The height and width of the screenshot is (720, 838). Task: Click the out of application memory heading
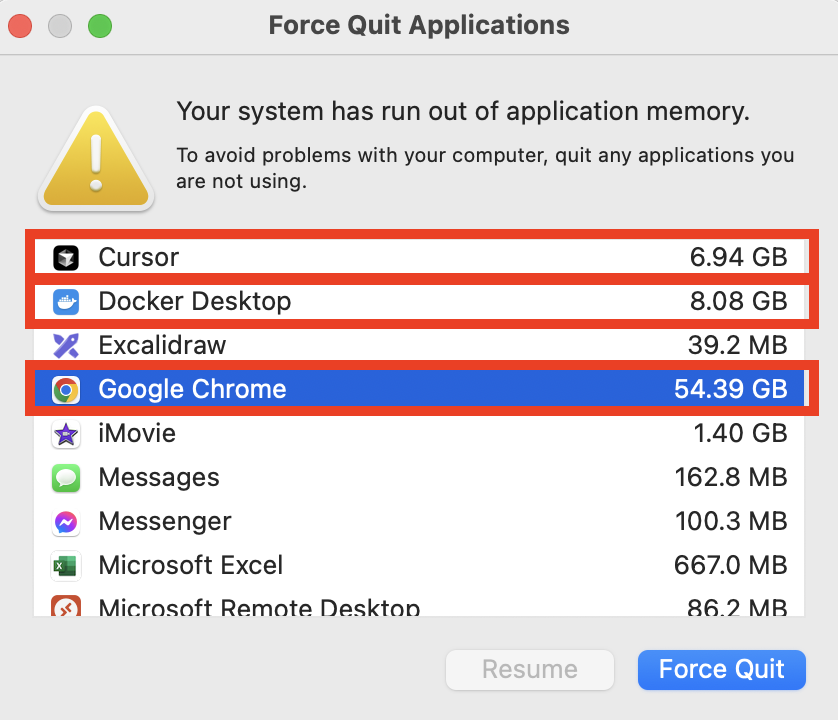463,112
